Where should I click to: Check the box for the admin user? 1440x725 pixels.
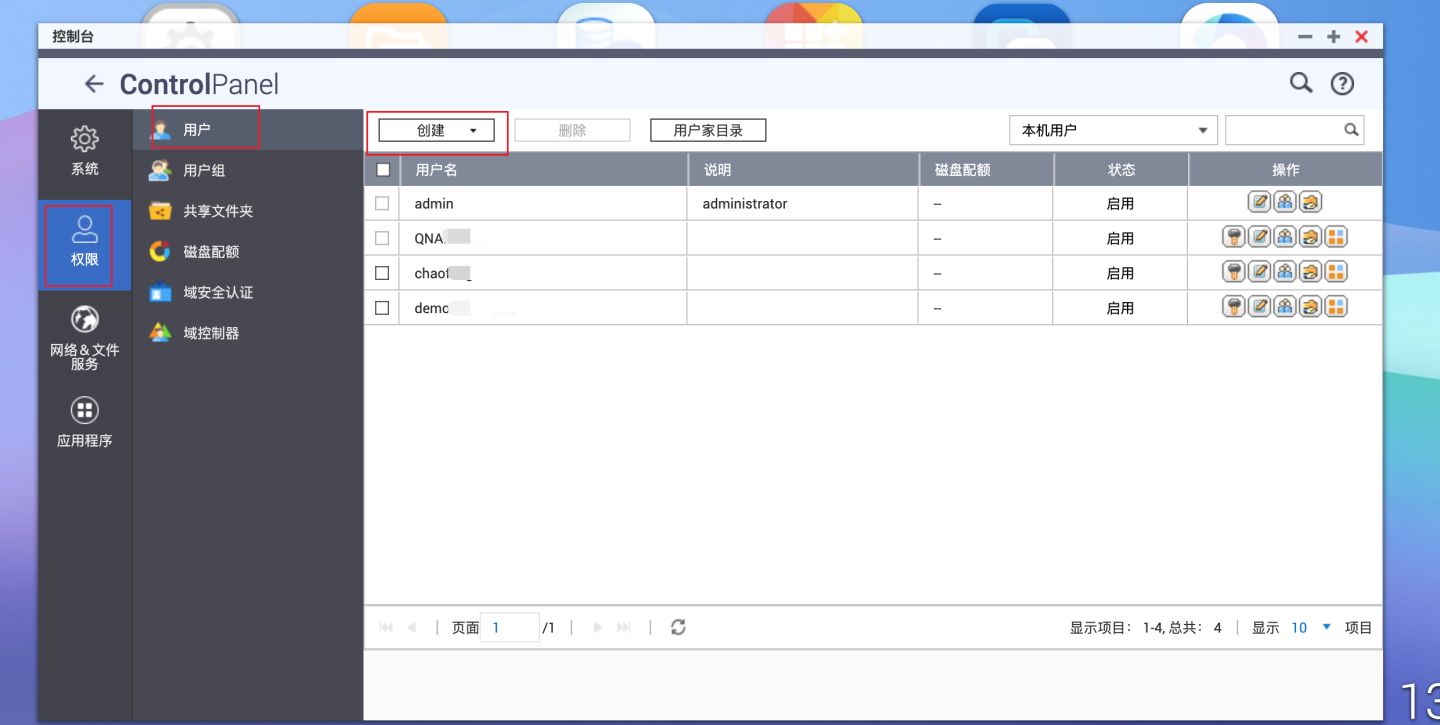click(x=382, y=203)
